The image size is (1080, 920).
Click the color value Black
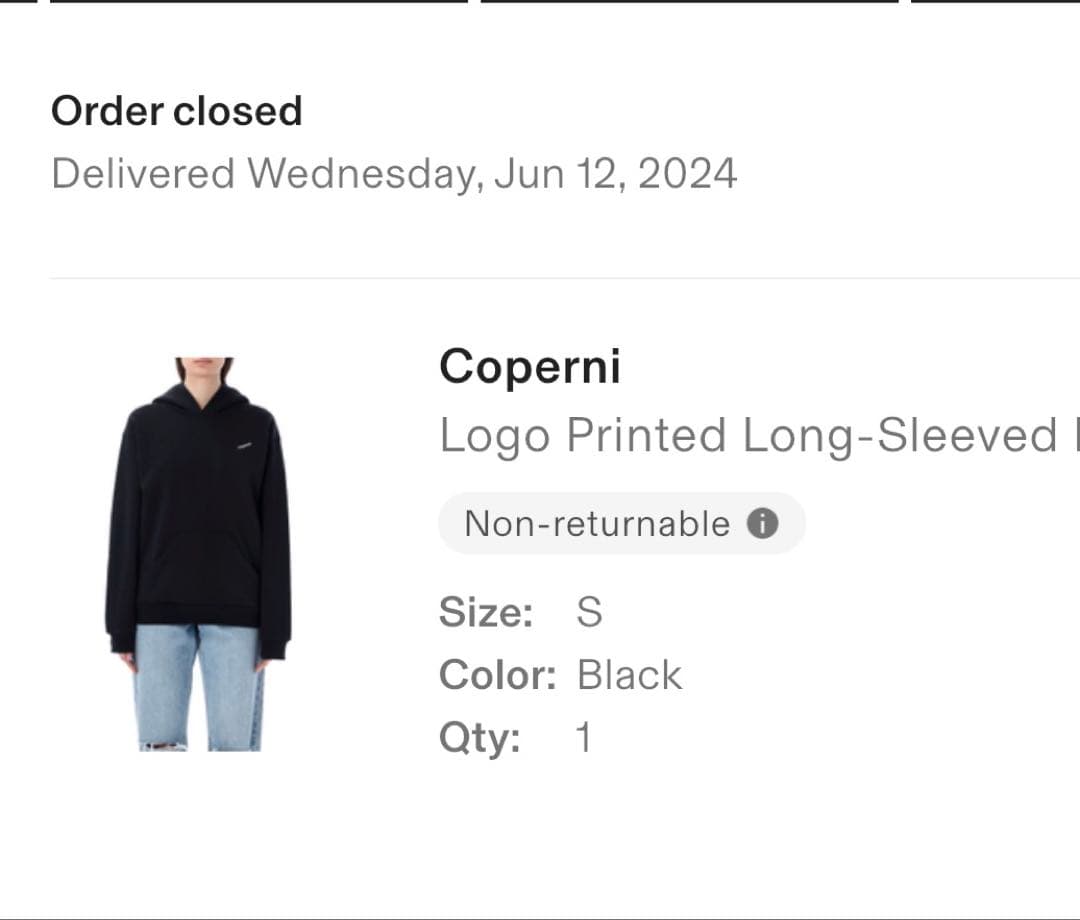coord(629,675)
